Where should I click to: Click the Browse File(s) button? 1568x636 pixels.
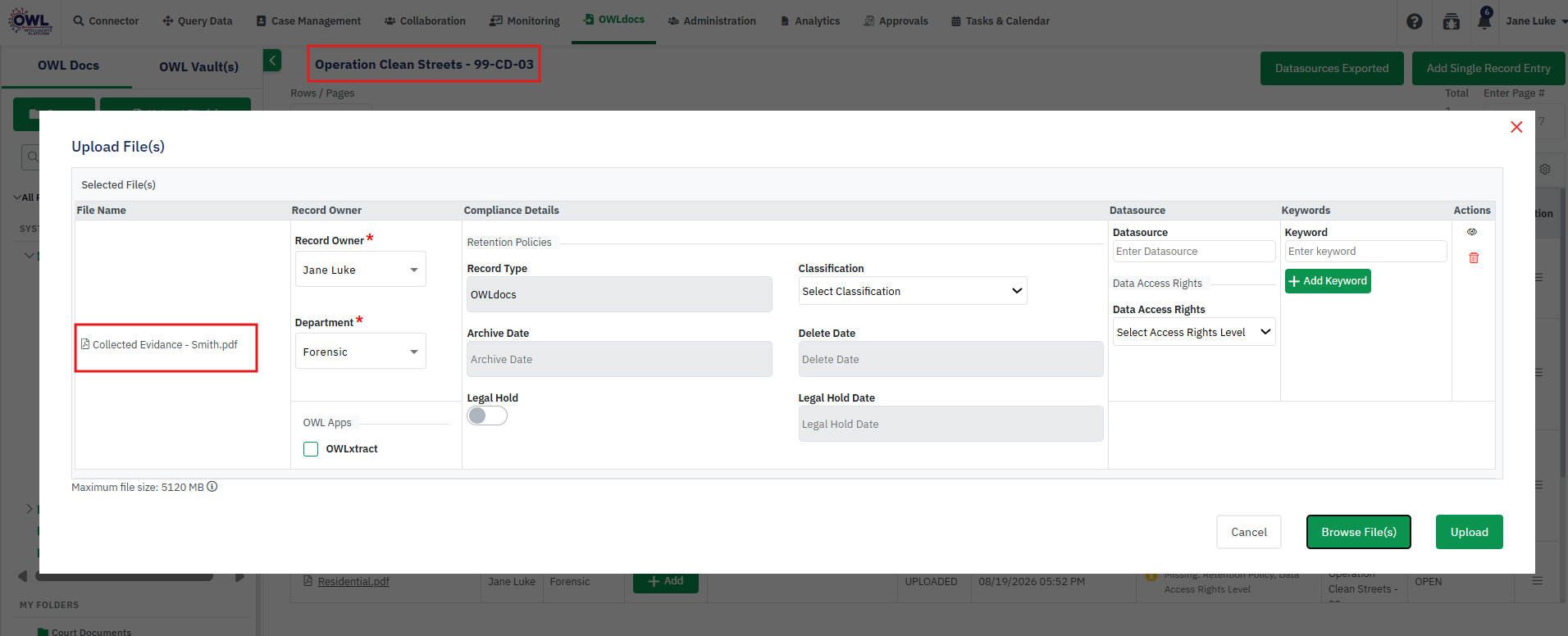click(x=1358, y=532)
